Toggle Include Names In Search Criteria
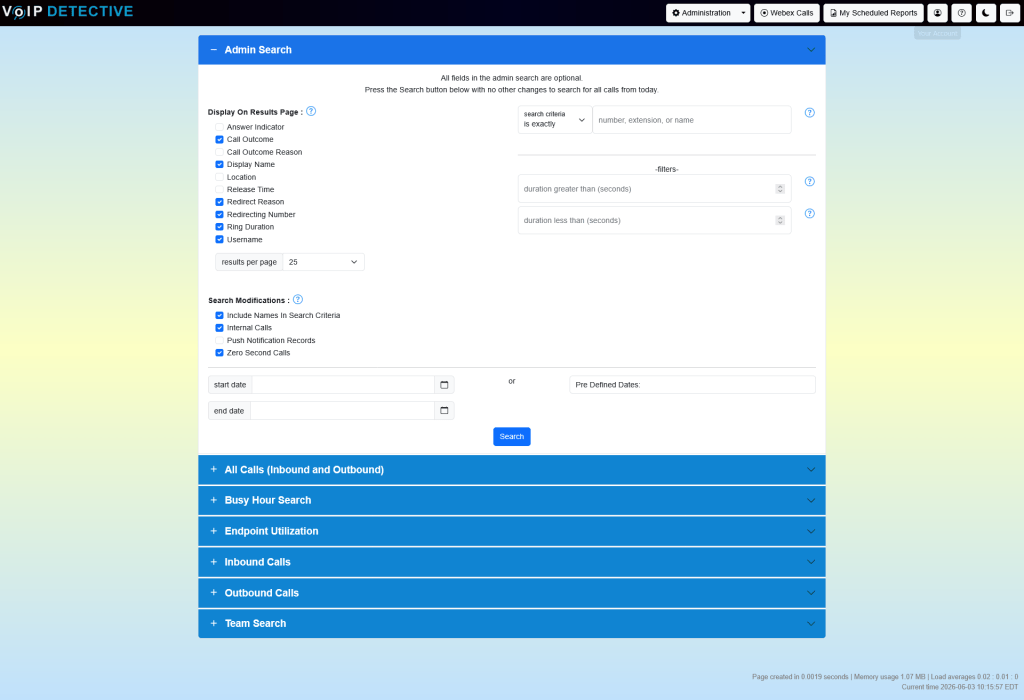The image size is (1024, 700). coord(219,315)
